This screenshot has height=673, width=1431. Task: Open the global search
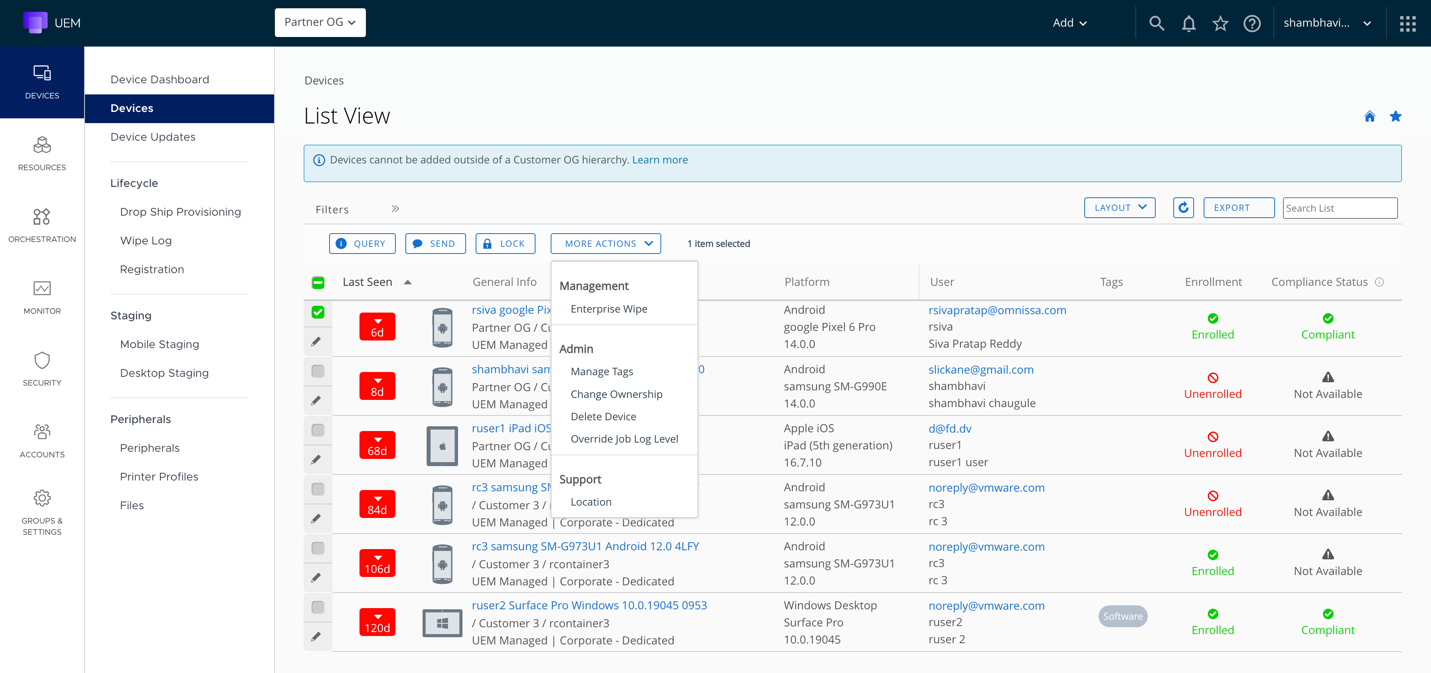point(1156,23)
